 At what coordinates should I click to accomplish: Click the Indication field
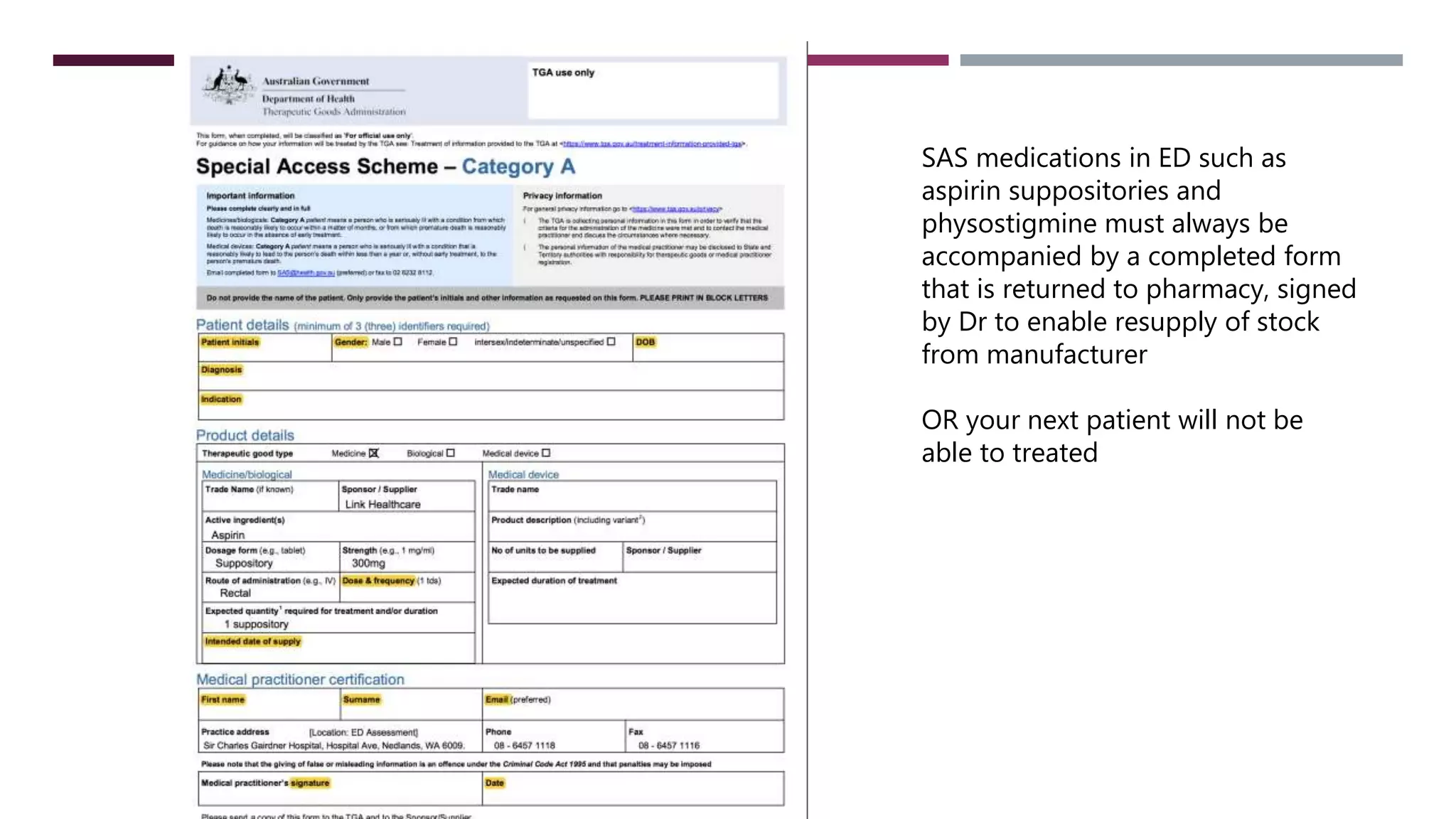(x=491, y=405)
